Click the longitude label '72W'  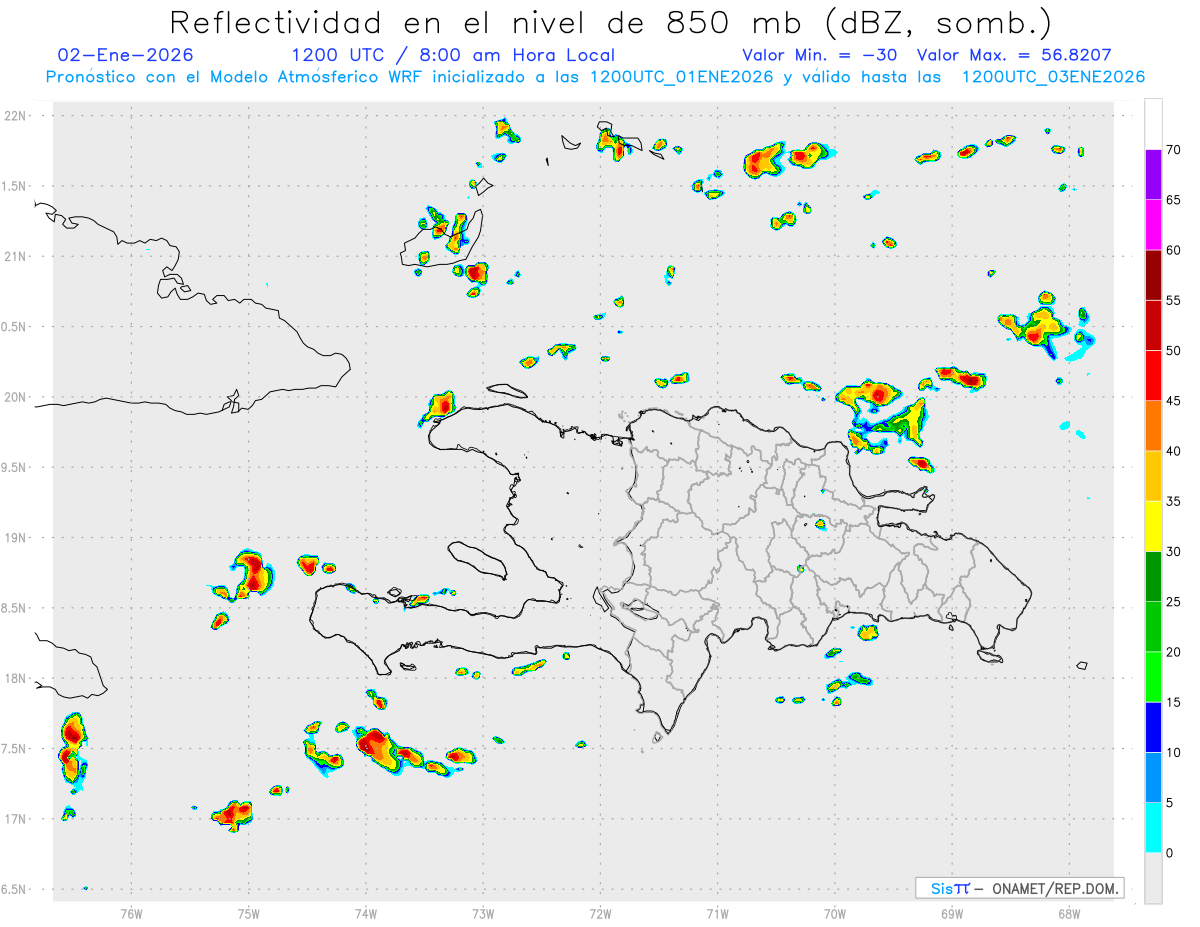tap(600, 913)
